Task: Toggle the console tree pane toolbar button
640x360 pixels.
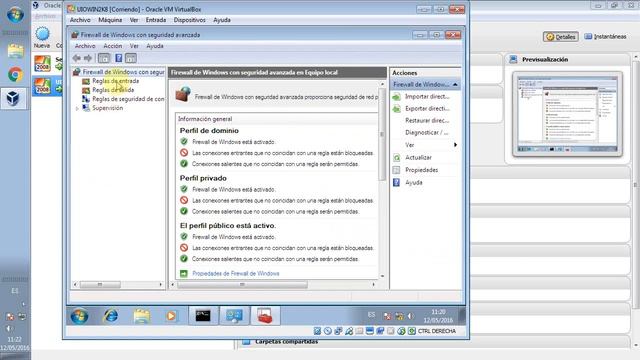Action: (104, 58)
